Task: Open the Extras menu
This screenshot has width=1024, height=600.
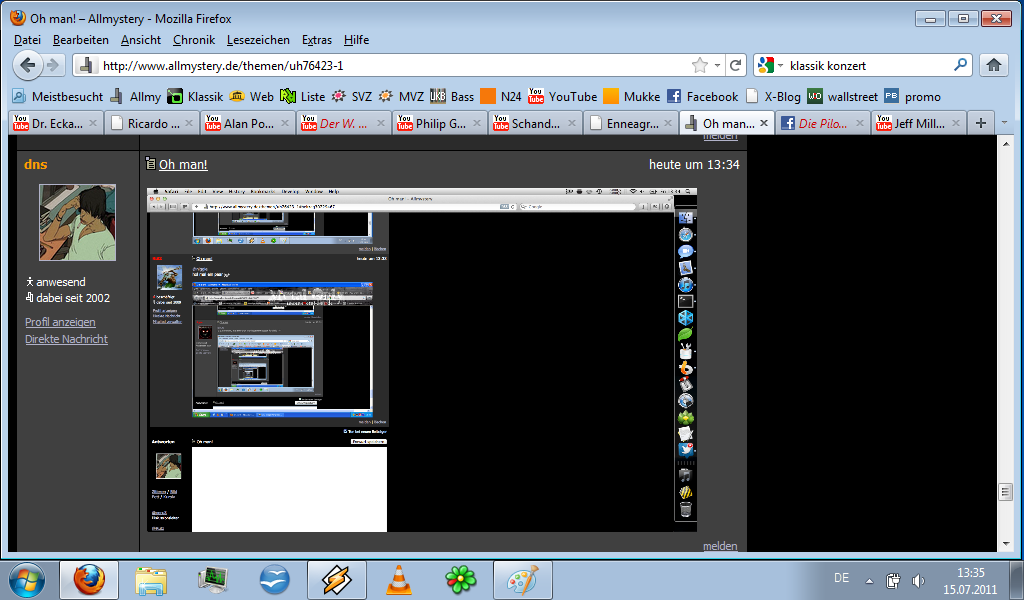Action: (x=317, y=40)
